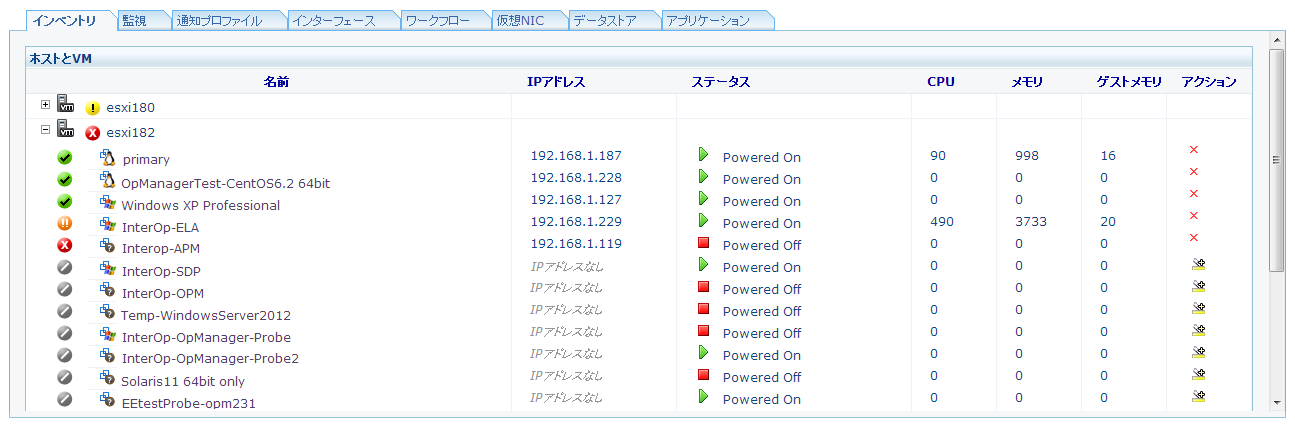
Task: Click delete action for Windows XP Professional
Action: tap(1193, 193)
